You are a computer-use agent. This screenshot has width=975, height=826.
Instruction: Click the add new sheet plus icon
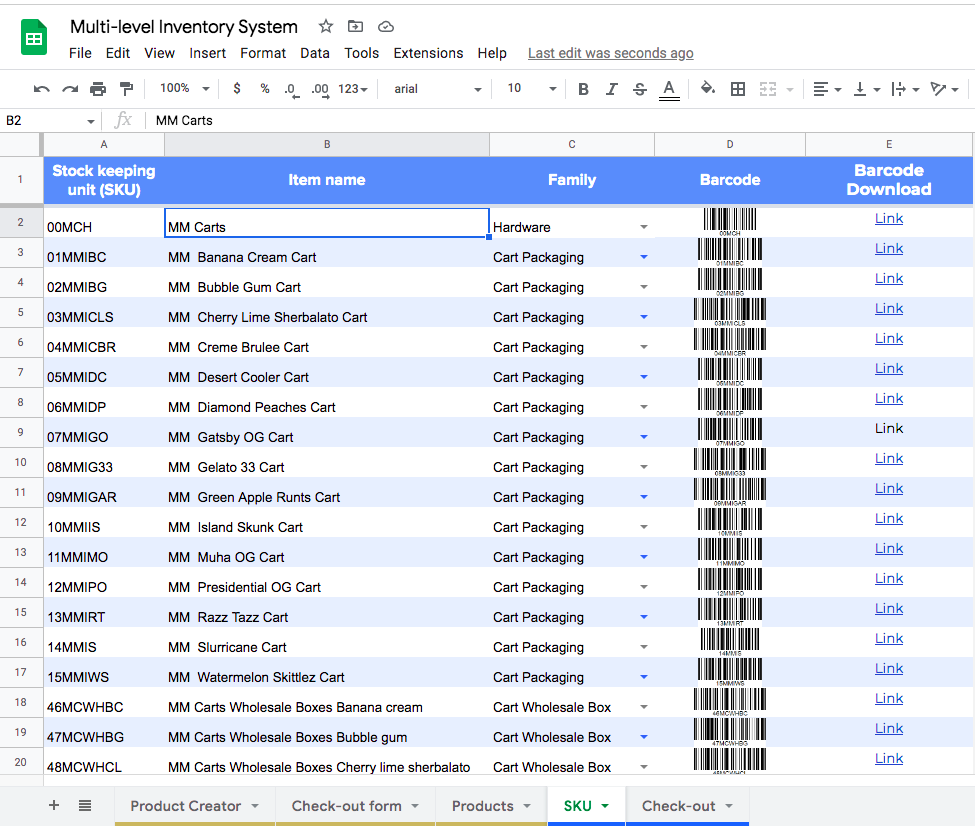[54, 806]
